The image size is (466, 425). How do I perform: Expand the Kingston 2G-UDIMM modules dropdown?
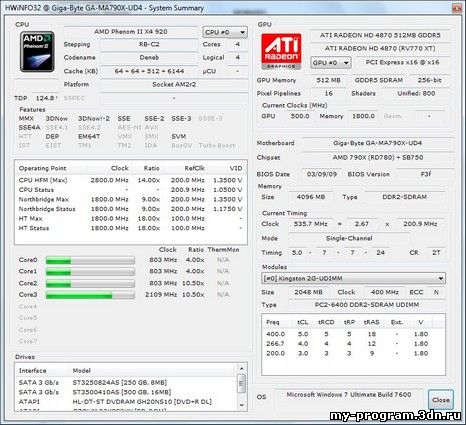click(354, 278)
